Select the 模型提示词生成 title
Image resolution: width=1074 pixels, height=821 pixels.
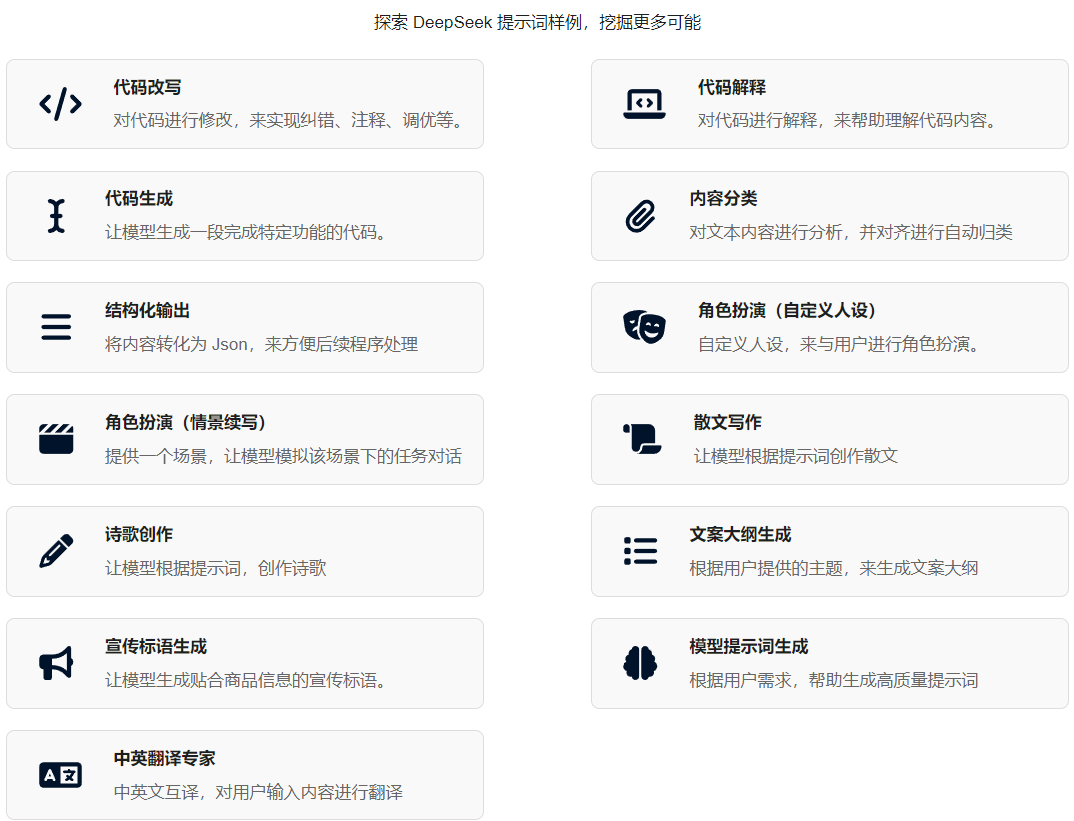(749, 646)
